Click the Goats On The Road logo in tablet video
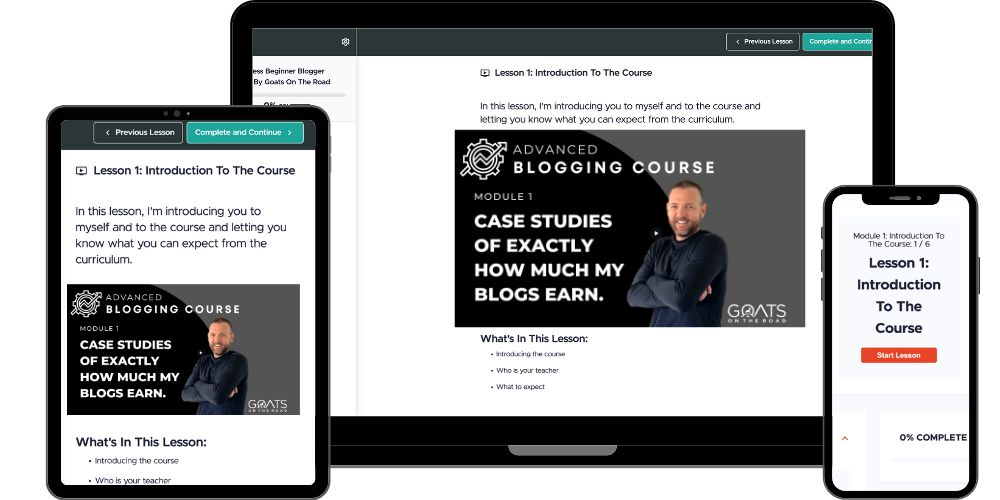The width and height of the screenshot is (1000, 500). point(267,406)
